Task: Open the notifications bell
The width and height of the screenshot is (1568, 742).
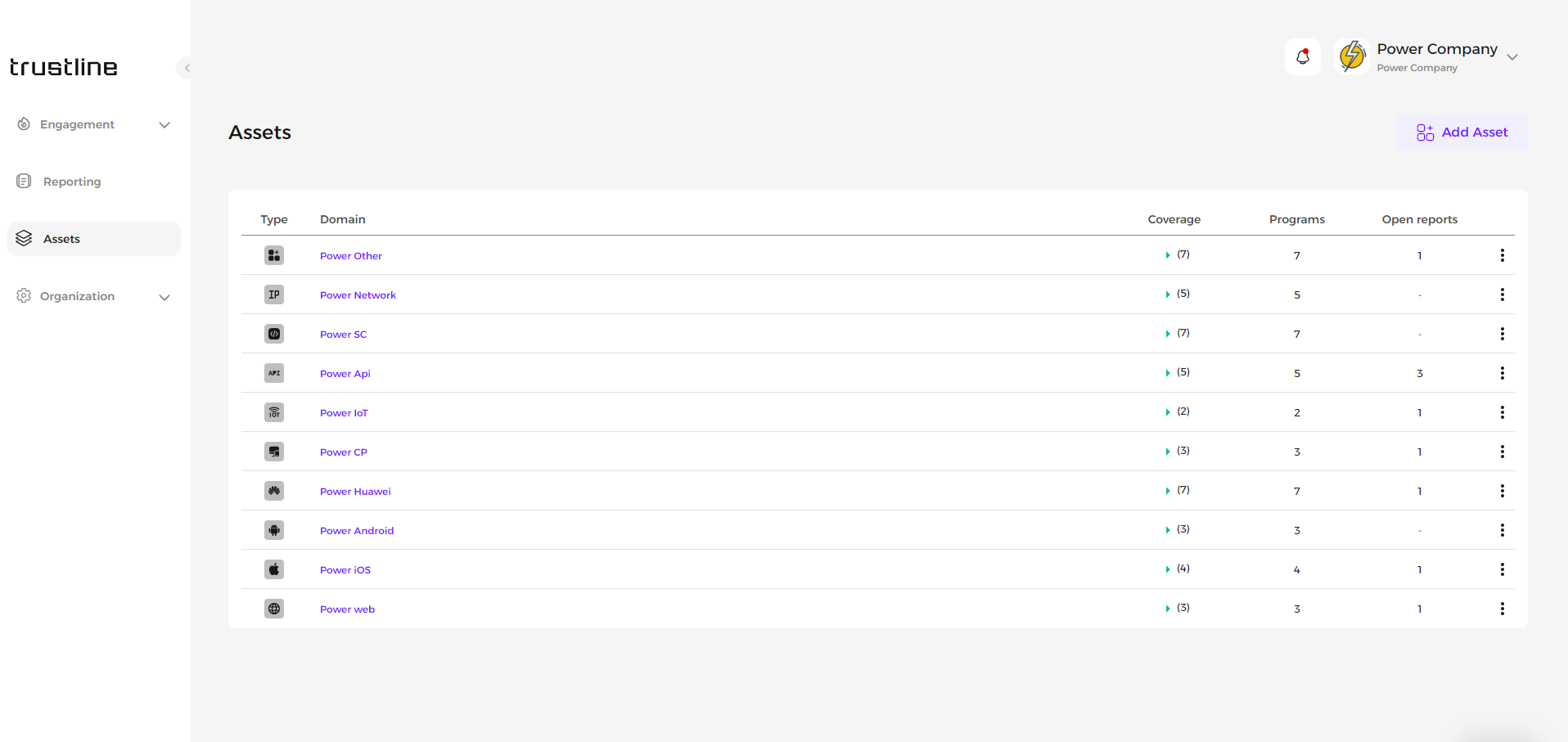Action: (x=1303, y=57)
